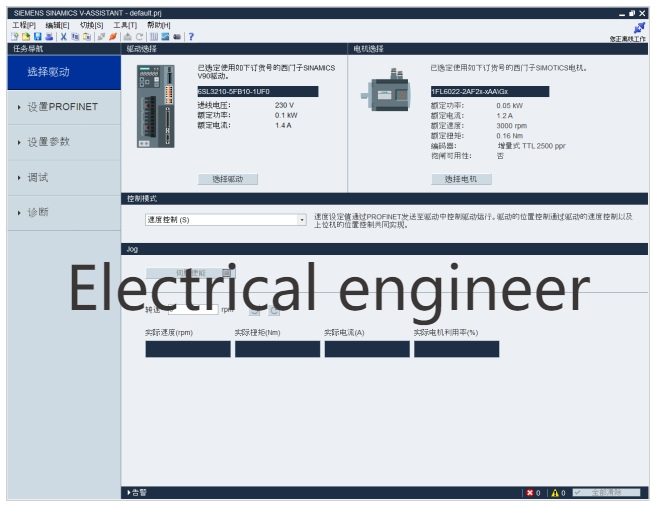Click the 实际扭矩(Nm) value display
This screenshot has width=656, height=506.
pyautogui.click(x=277, y=349)
